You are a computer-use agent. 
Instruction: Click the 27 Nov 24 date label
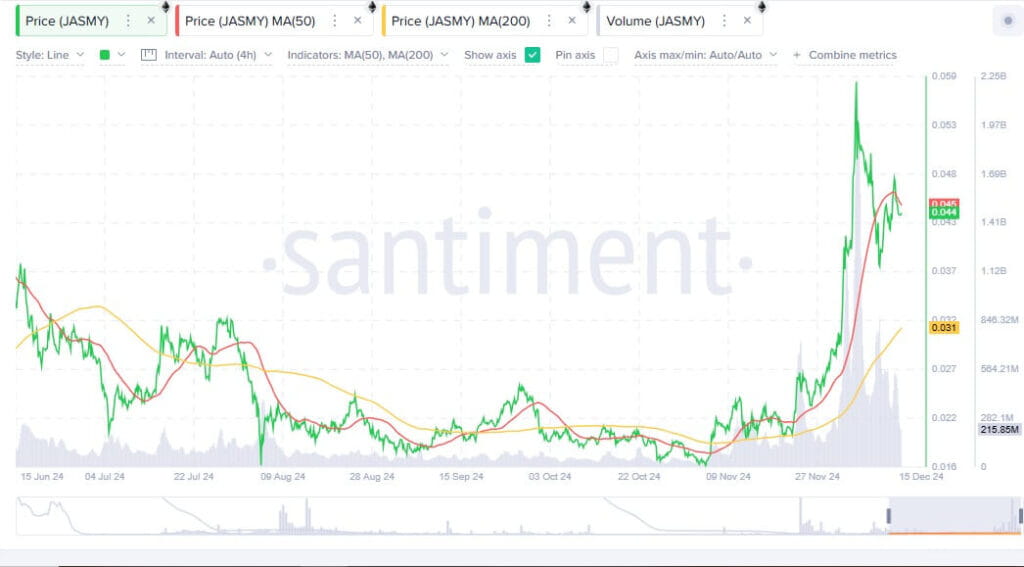pos(817,477)
